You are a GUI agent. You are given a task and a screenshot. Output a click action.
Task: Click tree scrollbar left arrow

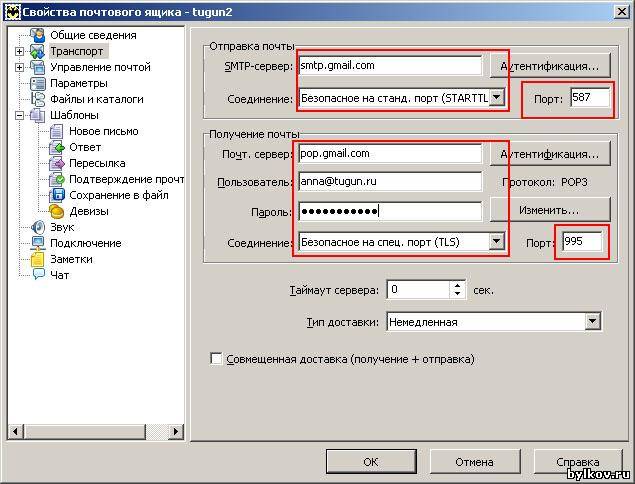click(15, 431)
